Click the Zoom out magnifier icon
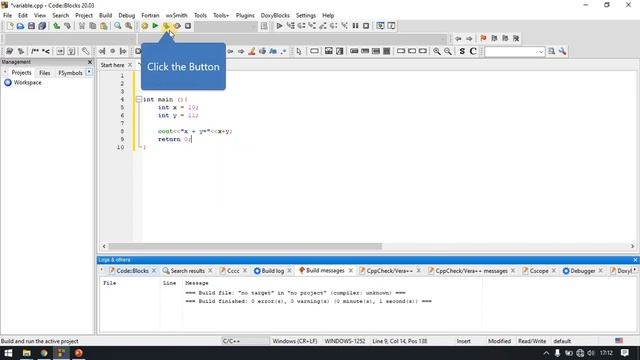Viewport: 640px width, 360px height. pos(448,51)
